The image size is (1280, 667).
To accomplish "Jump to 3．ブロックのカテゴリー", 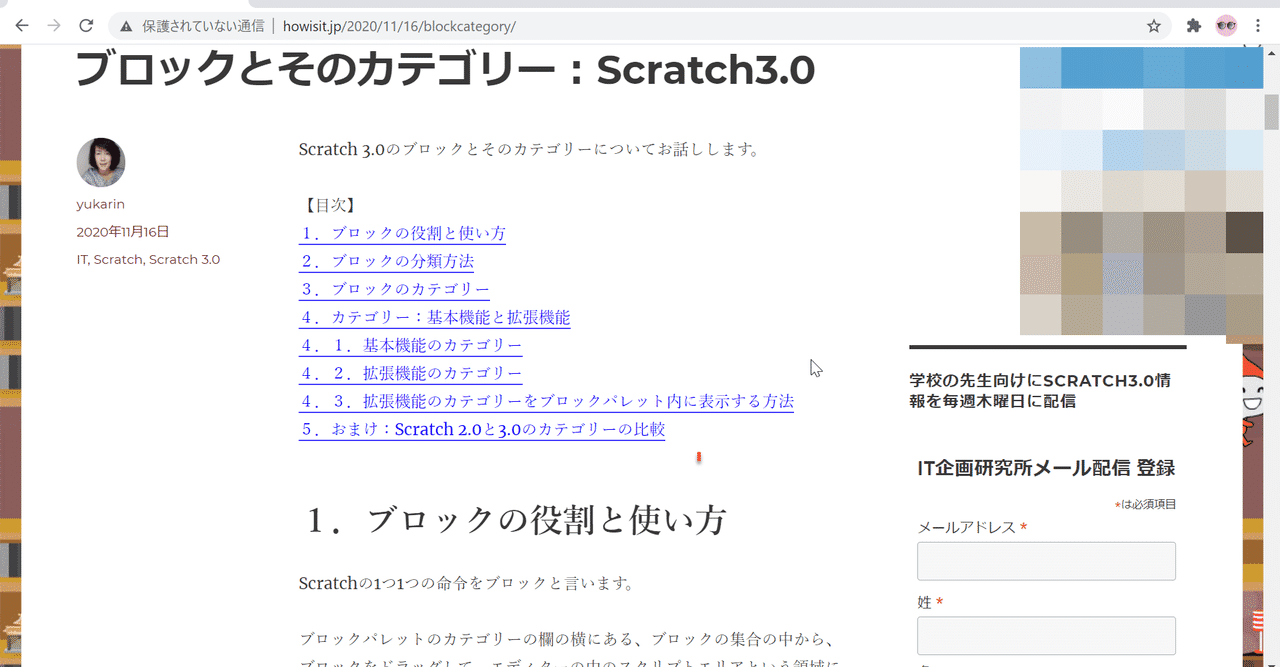I will (x=394, y=289).
